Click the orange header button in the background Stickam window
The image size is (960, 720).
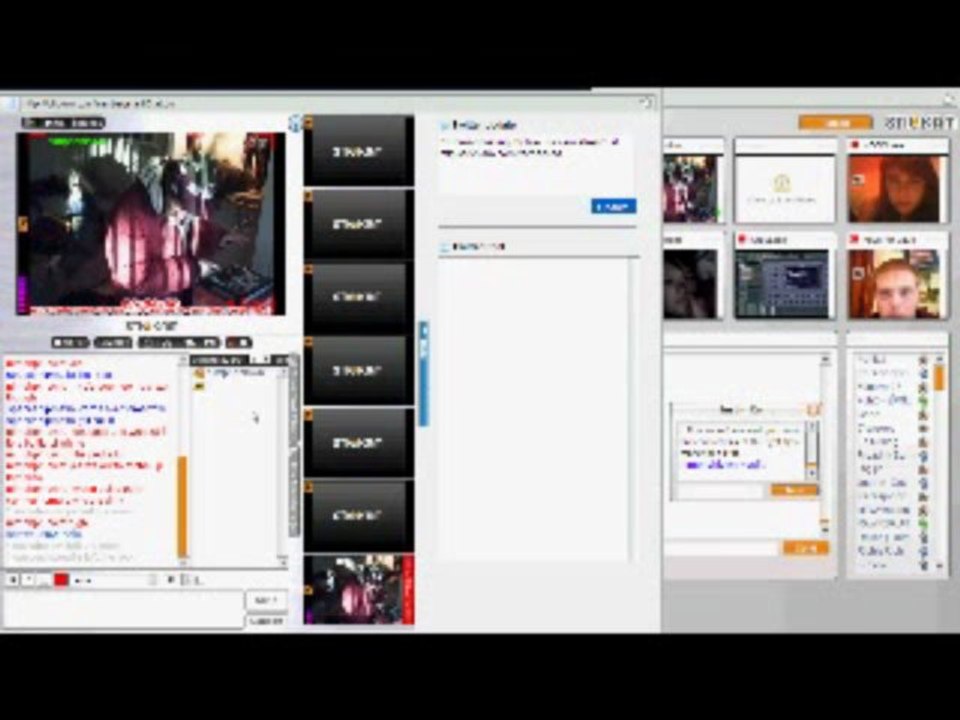tap(835, 122)
